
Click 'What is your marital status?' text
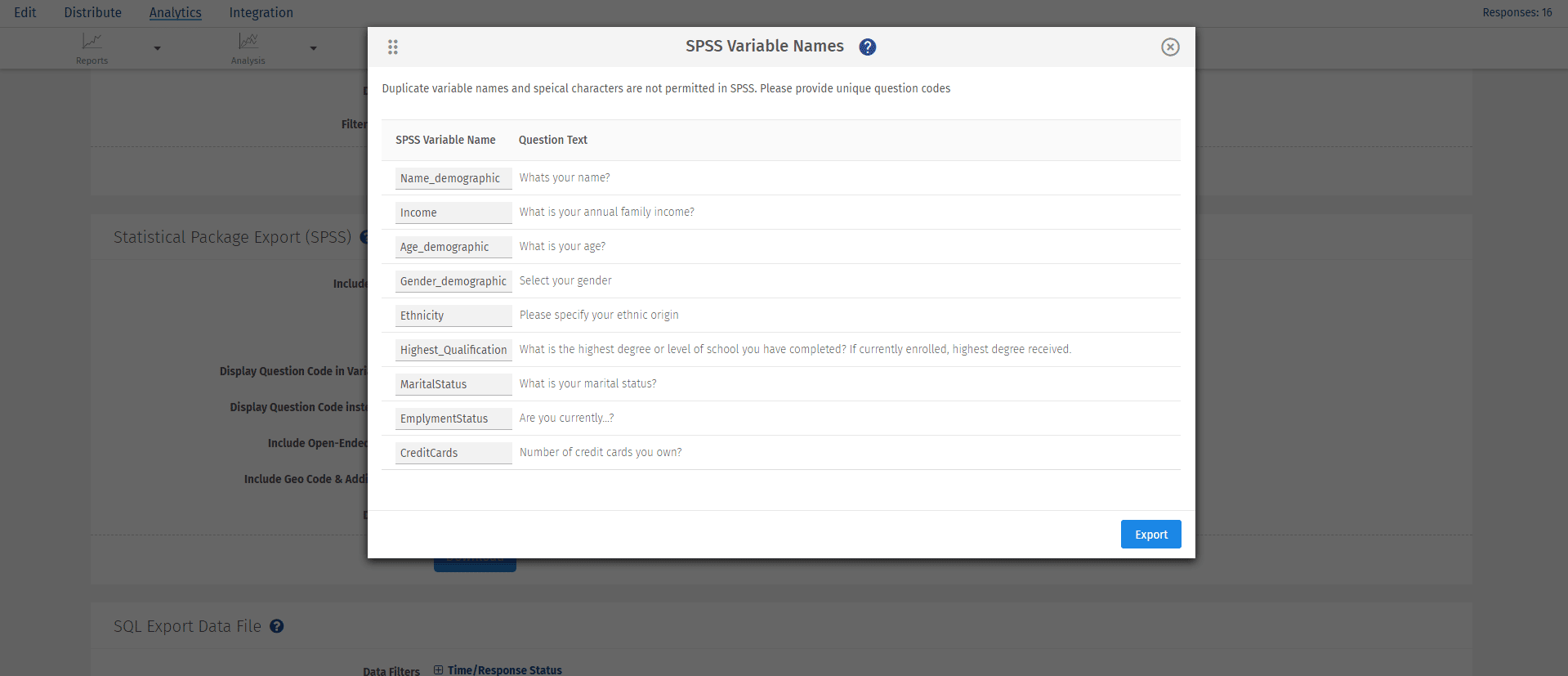pyautogui.click(x=587, y=383)
